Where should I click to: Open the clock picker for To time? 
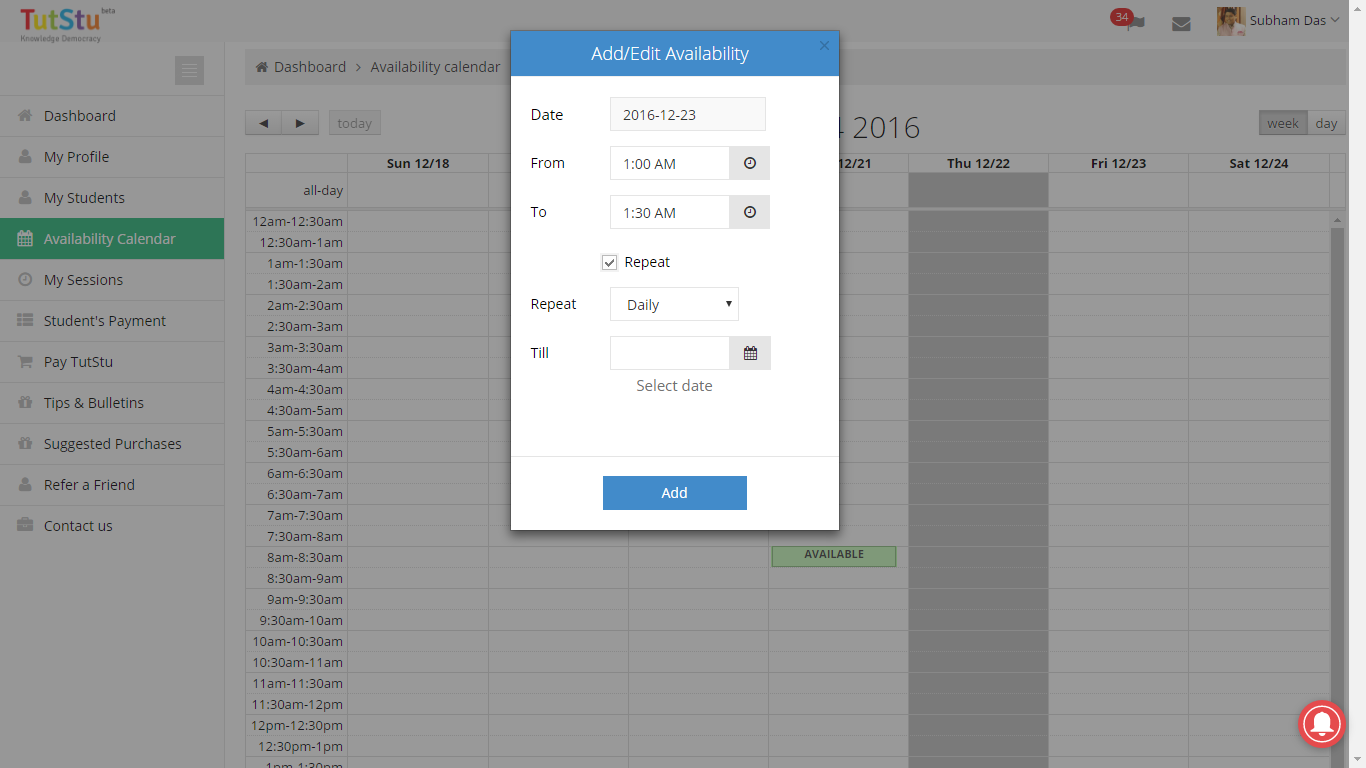point(750,212)
